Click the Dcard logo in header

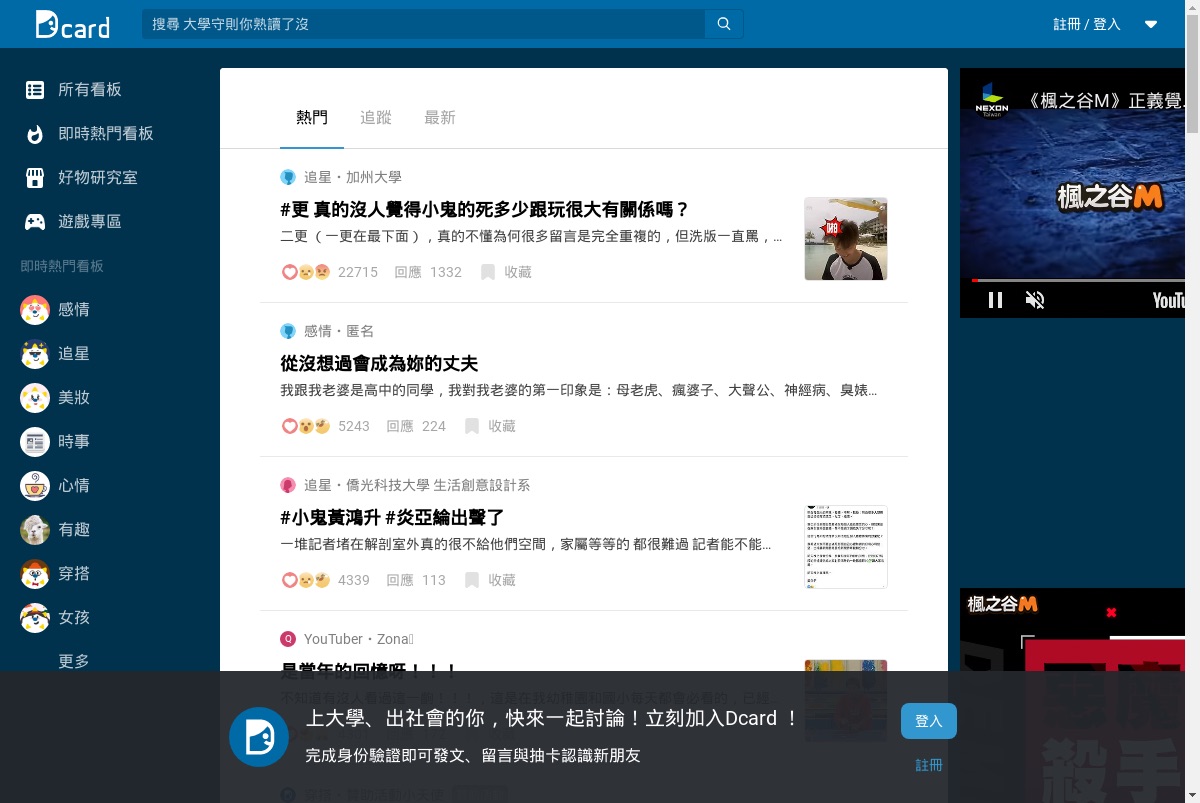click(73, 24)
